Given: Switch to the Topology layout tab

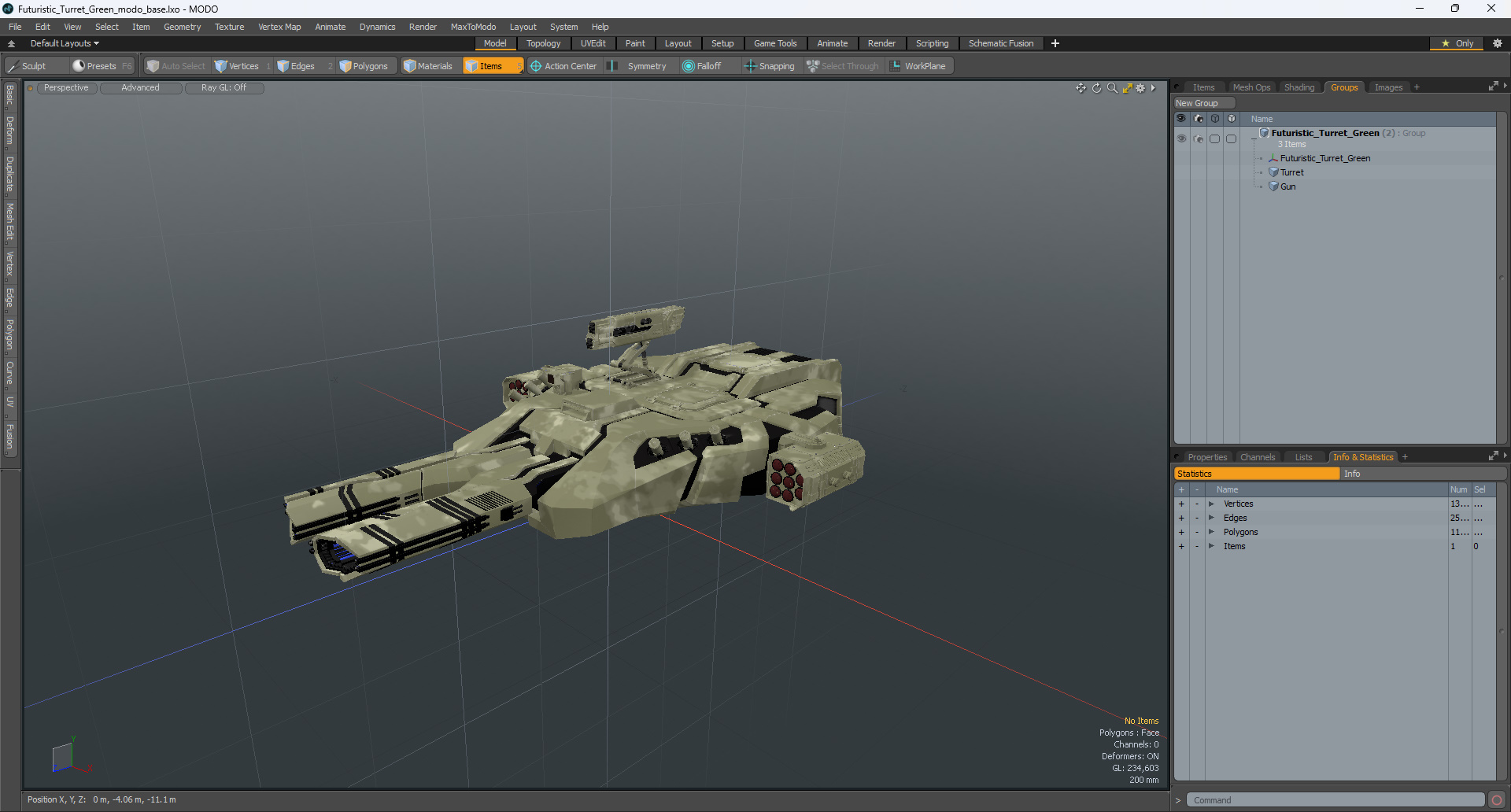Looking at the screenshot, I should click(544, 43).
